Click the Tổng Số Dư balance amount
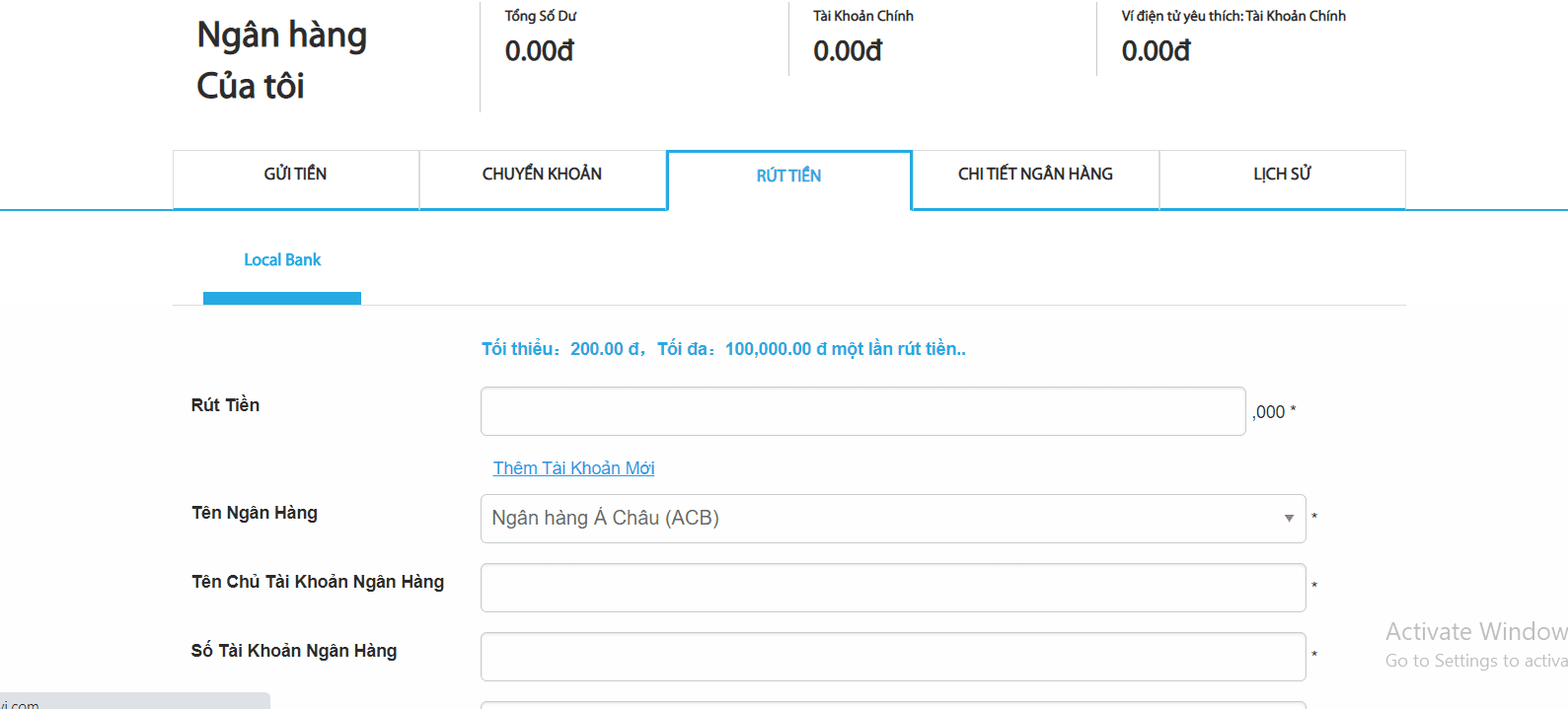1568x709 pixels. click(x=539, y=51)
